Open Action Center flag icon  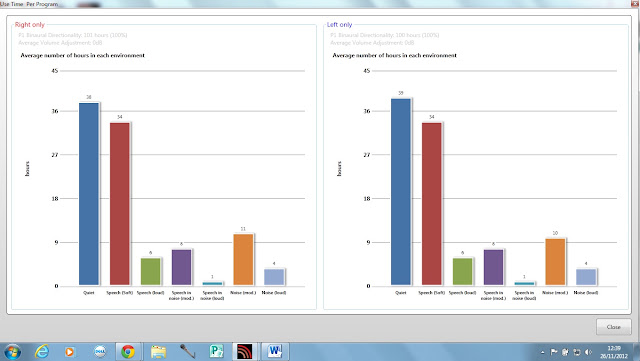pos(554,352)
